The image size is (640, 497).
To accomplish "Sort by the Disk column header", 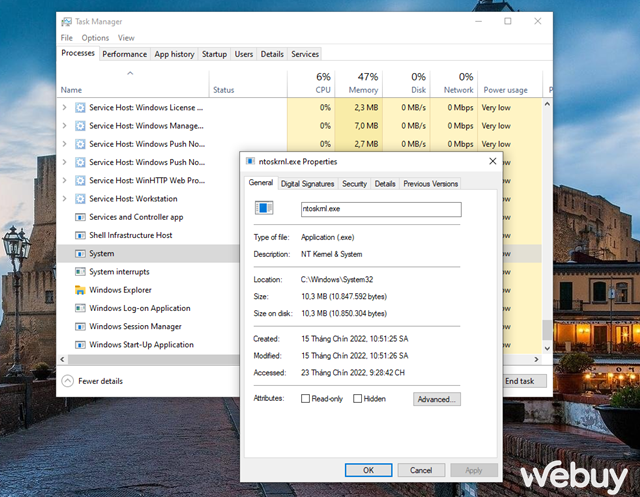I will point(407,83).
